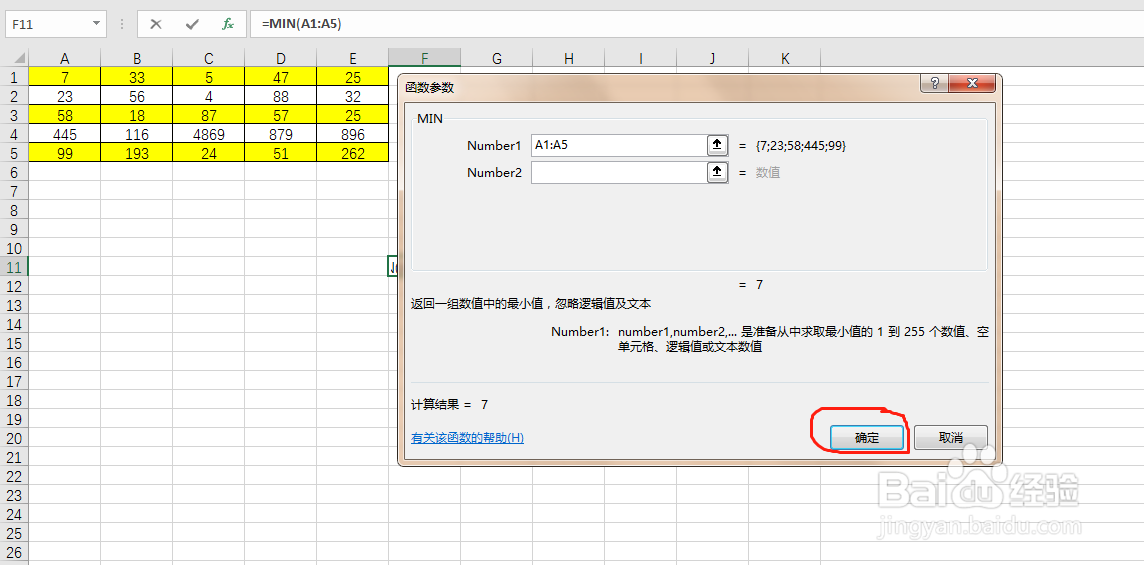The height and width of the screenshot is (565, 1144).
Task: Select column K header
Action: (785, 58)
